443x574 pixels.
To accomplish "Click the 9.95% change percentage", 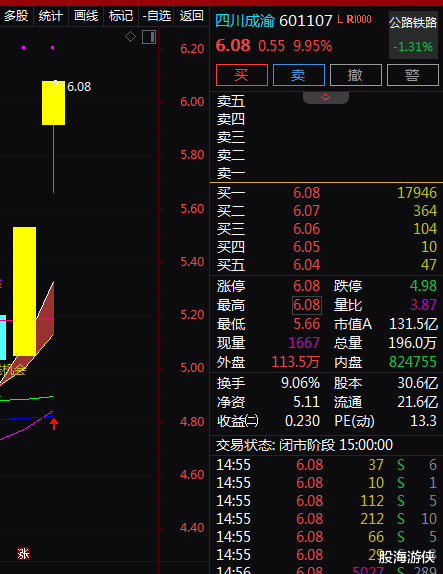I will (313, 46).
